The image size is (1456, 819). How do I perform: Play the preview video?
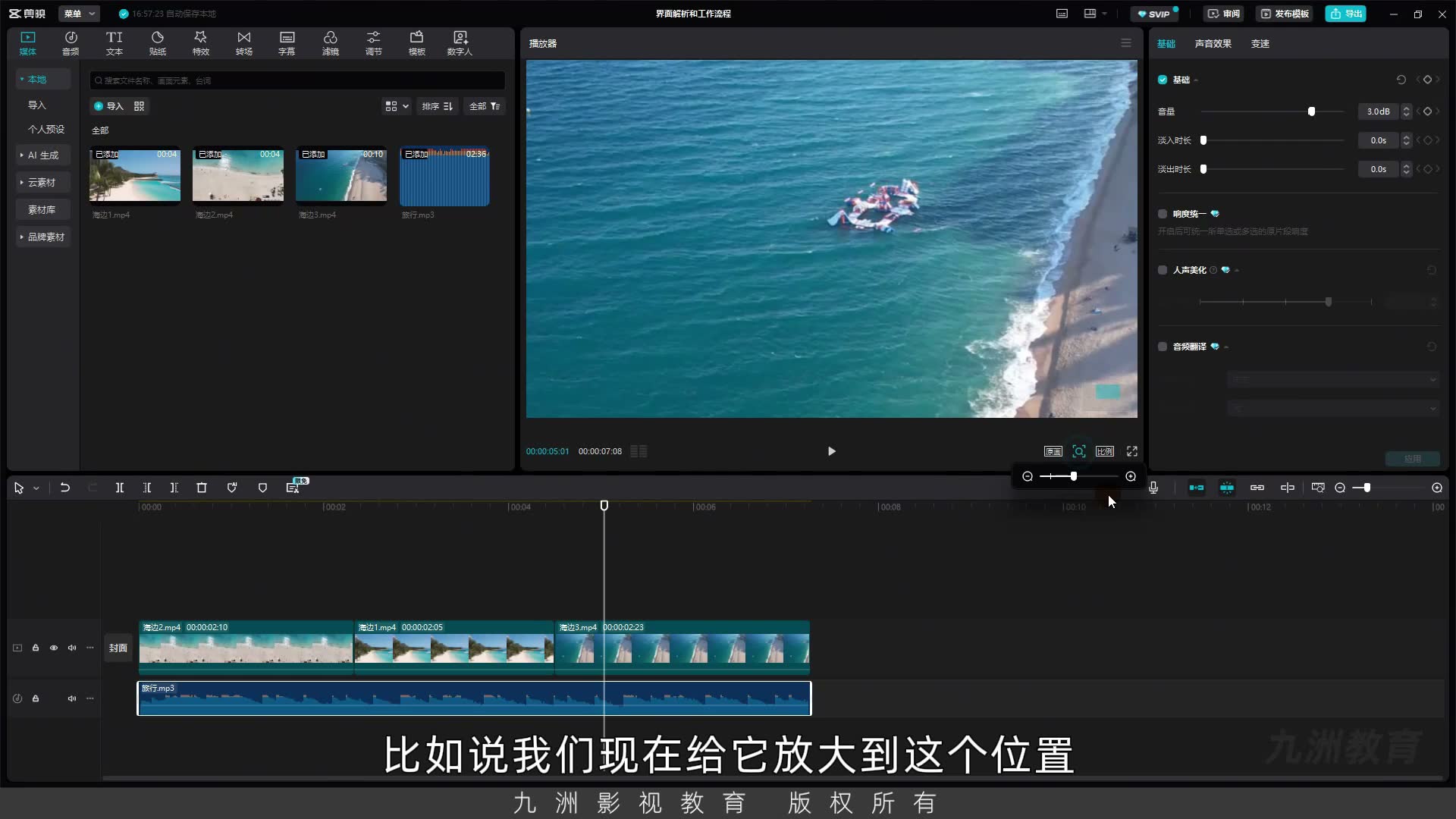click(x=831, y=451)
